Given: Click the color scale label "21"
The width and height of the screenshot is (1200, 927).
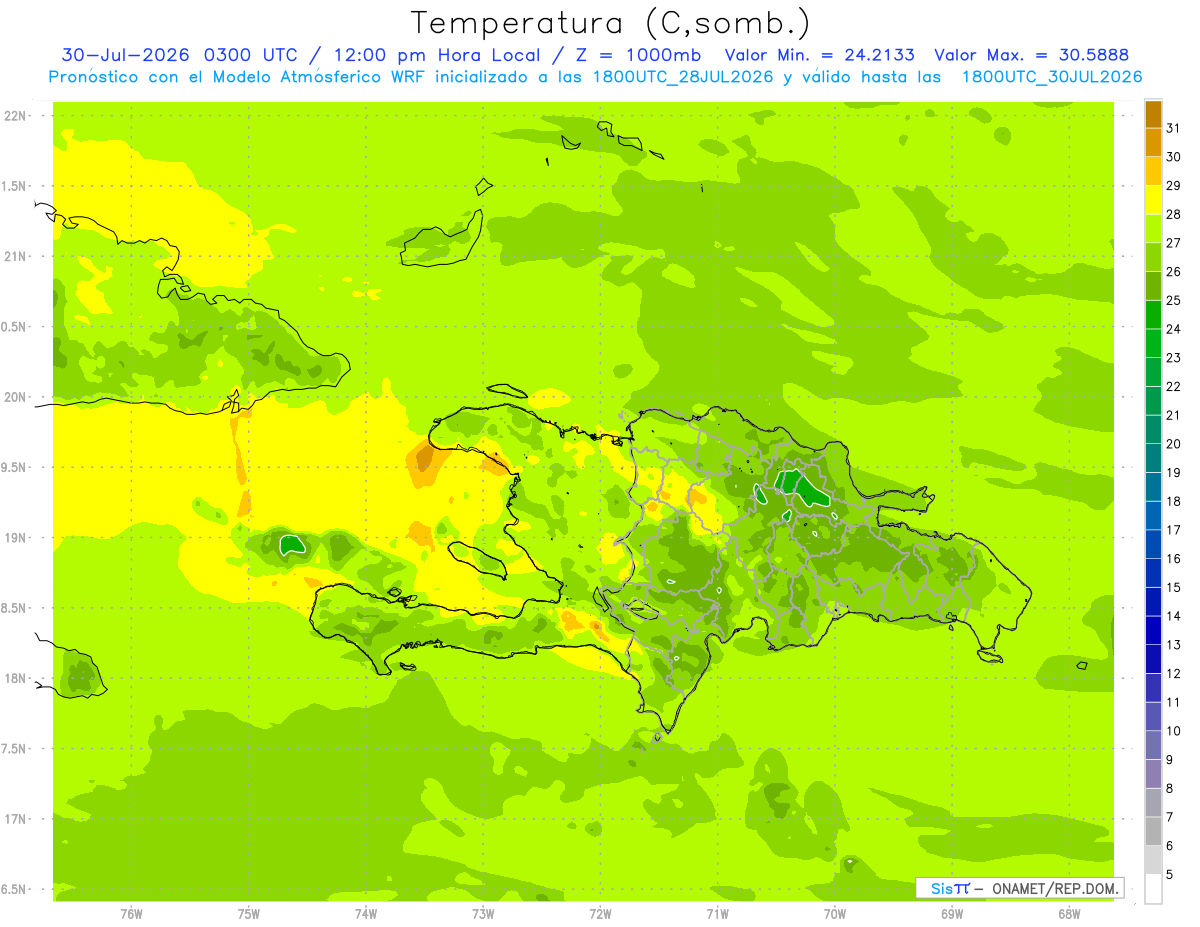Looking at the screenshot, I should point(1173,415).
